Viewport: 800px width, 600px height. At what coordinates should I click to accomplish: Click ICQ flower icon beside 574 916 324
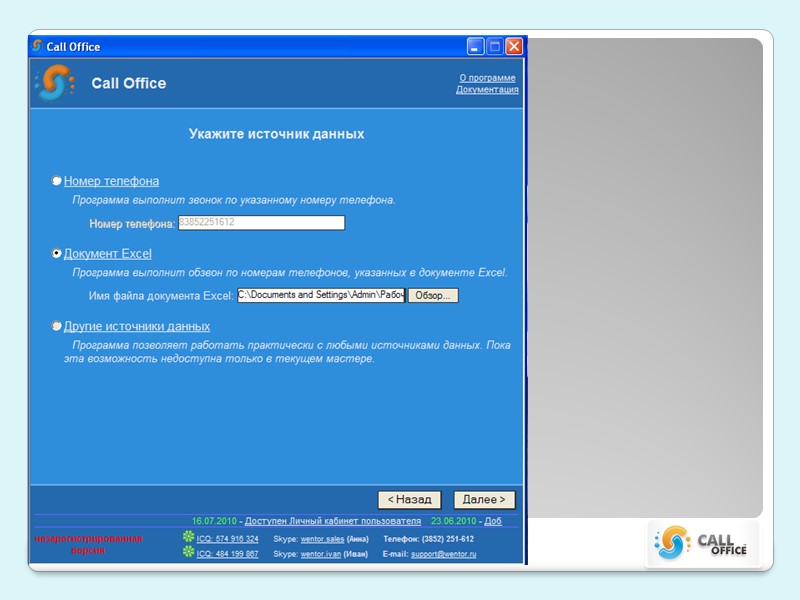188,537
